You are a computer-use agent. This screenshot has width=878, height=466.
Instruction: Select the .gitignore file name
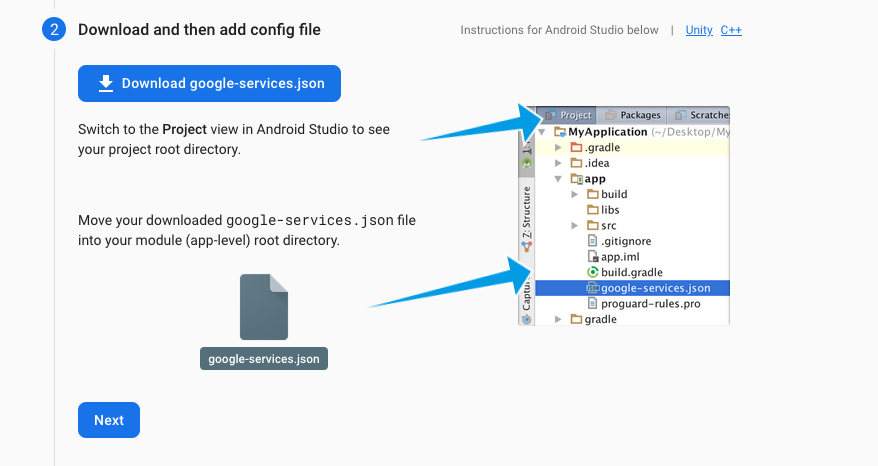626,241
